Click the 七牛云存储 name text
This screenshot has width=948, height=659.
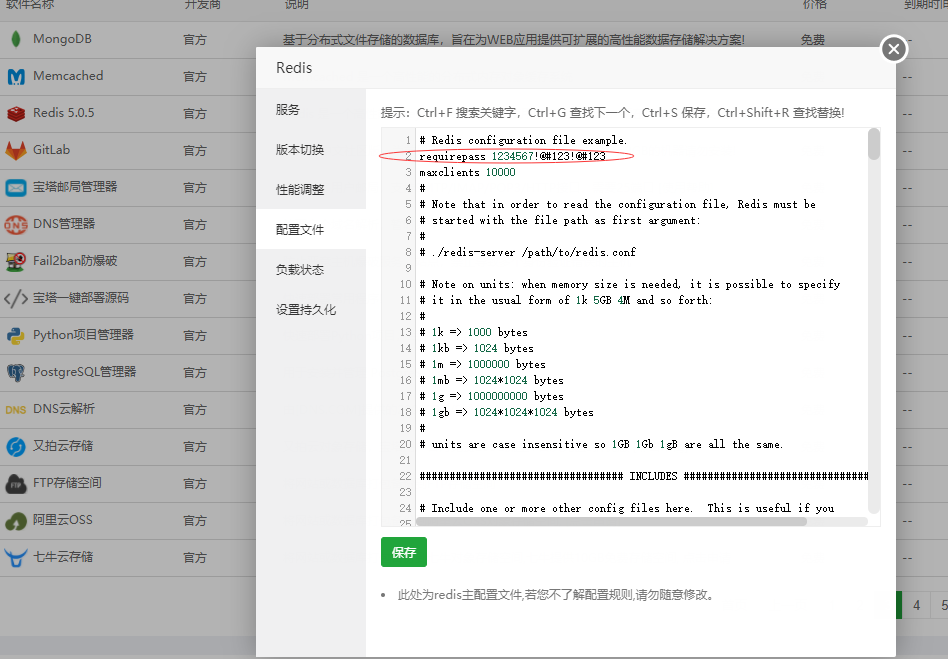[x=63, y=557]
